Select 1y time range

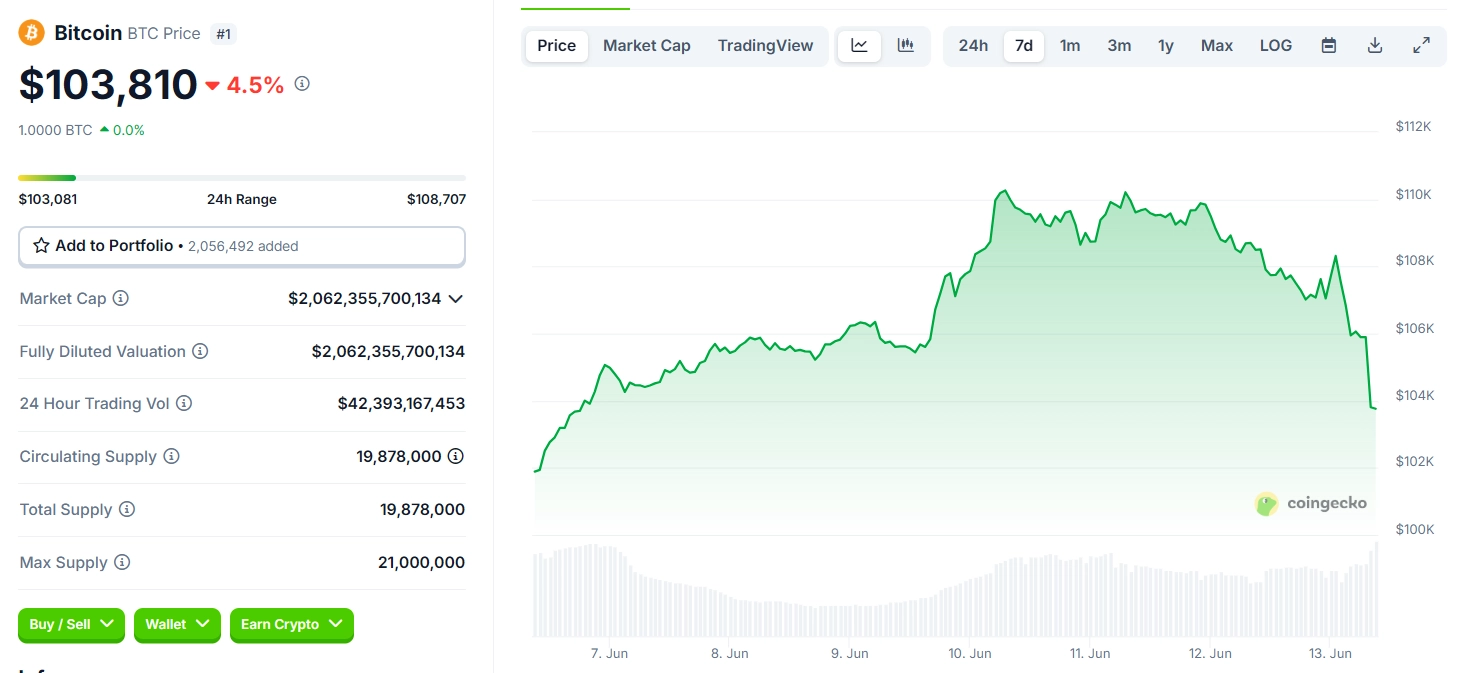click(1166, 45)
